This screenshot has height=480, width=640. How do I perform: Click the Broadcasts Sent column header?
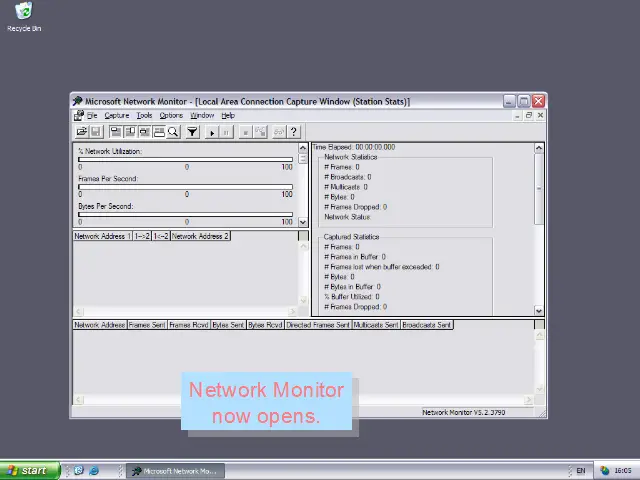point(427,325)
